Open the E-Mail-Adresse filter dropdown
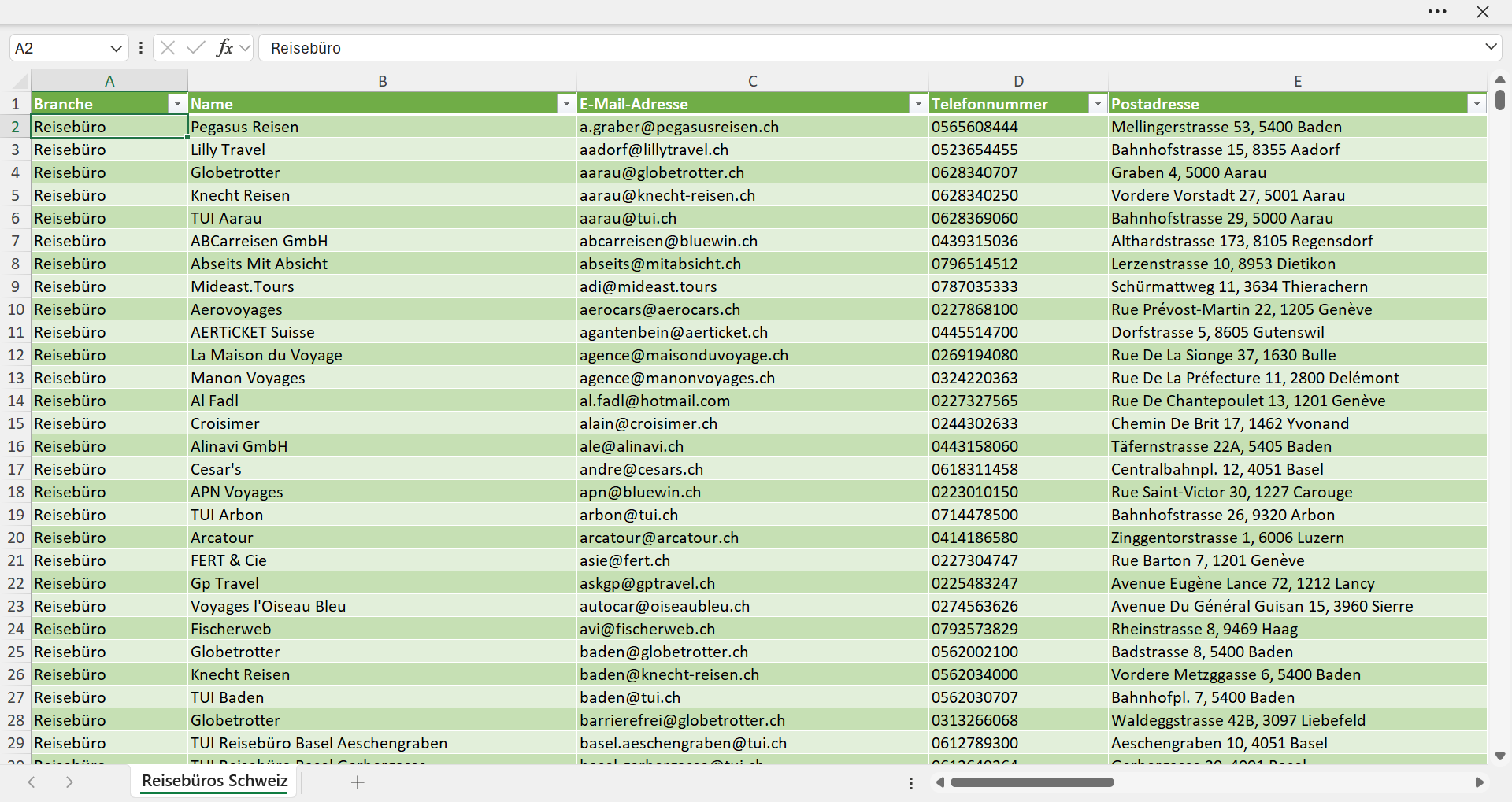Screen dimensions: 1512x802 (918, 104)
